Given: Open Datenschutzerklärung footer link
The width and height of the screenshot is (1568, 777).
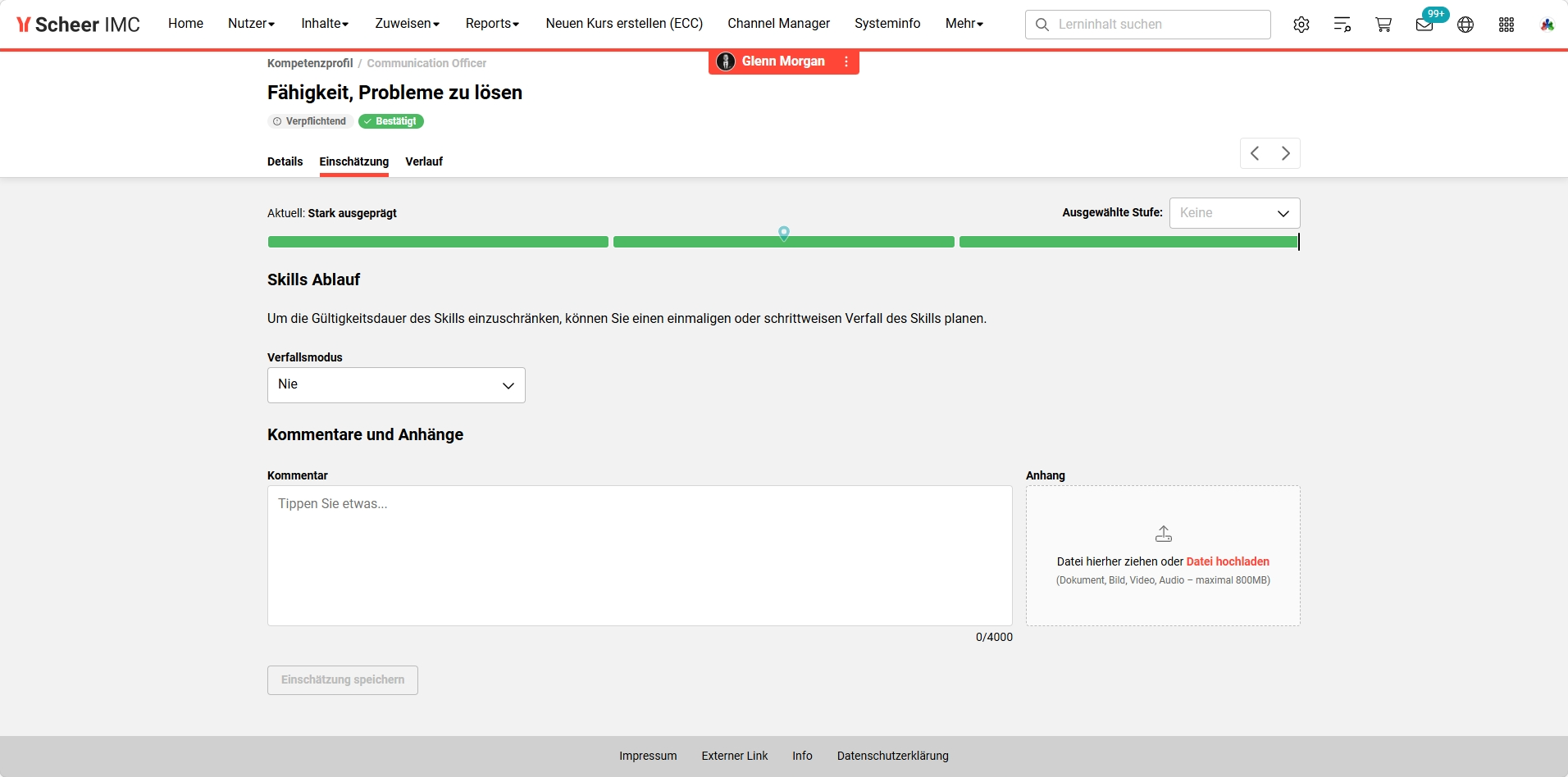Looking at the screenshot, I should pos(893,756).
